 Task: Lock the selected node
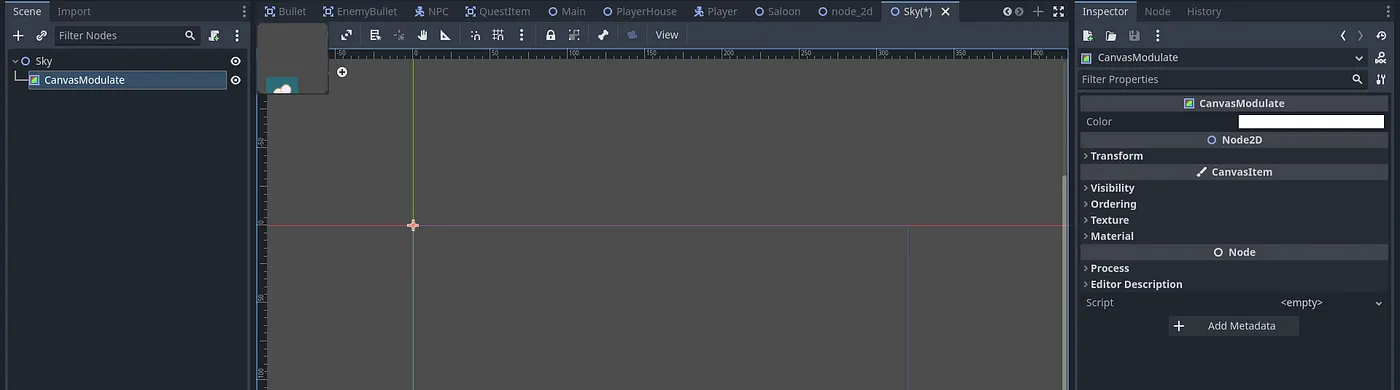(x=550, y=35)
